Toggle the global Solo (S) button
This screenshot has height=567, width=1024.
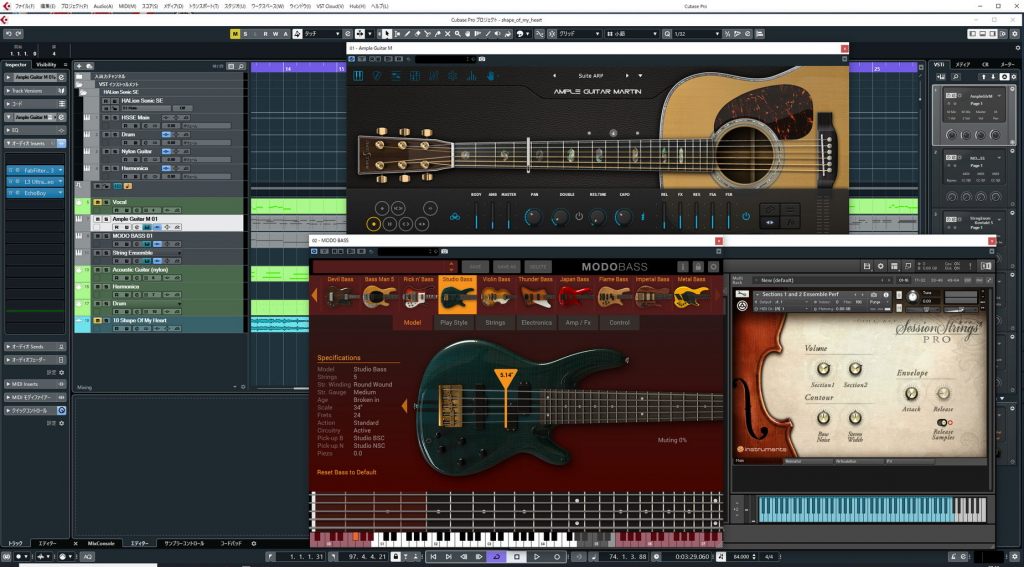246,33
